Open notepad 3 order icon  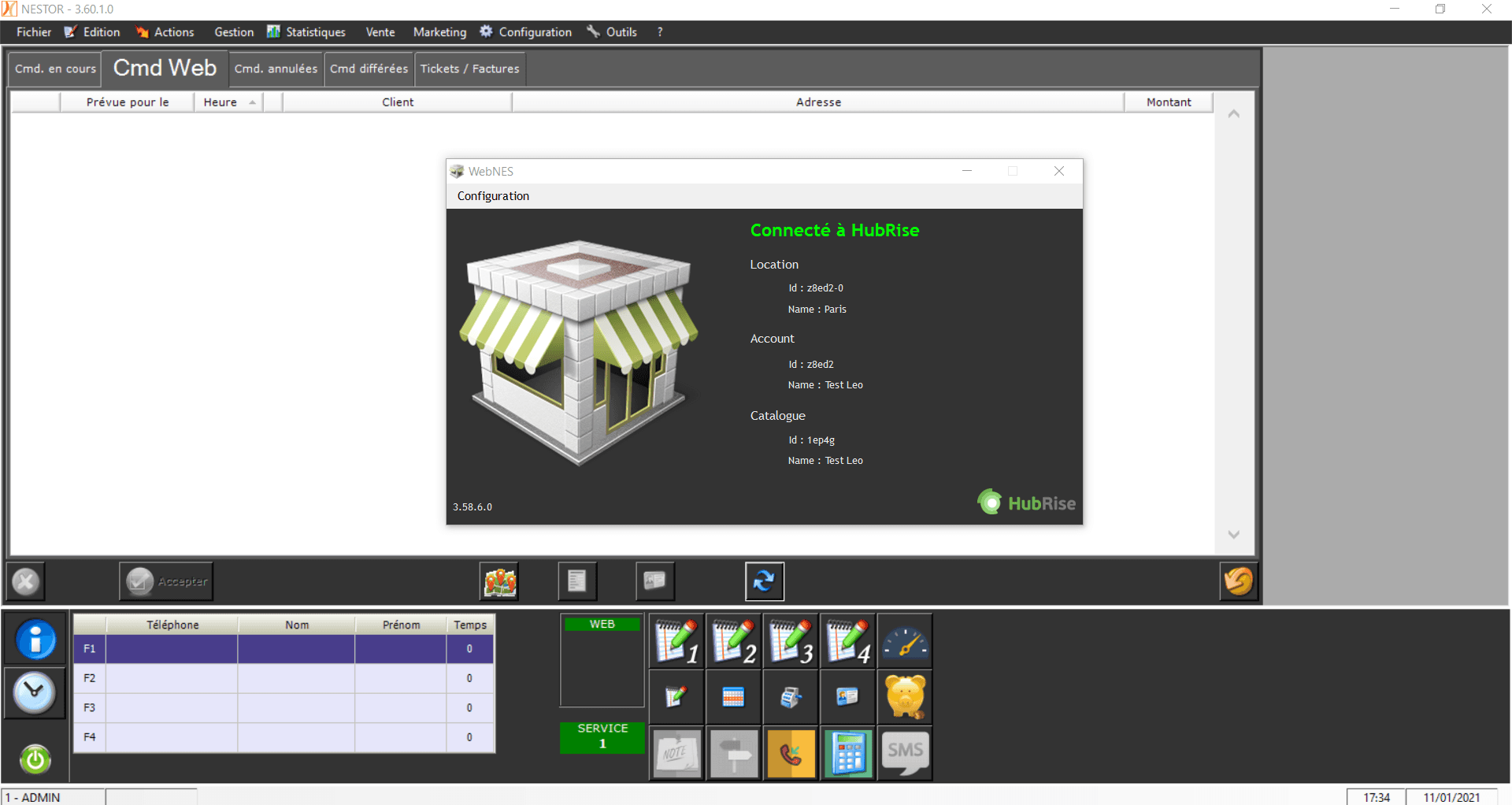pos(791,642)
